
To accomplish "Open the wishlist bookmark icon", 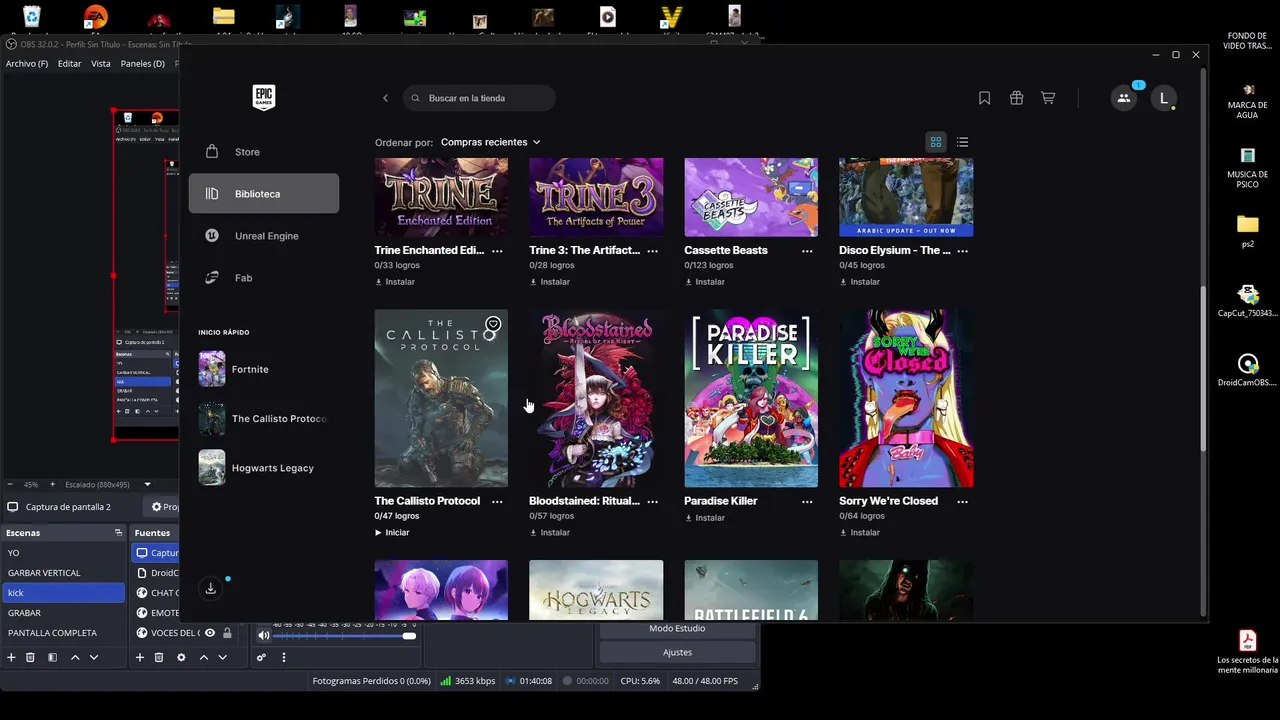I will pyautogui.click(x=984, y=98).
